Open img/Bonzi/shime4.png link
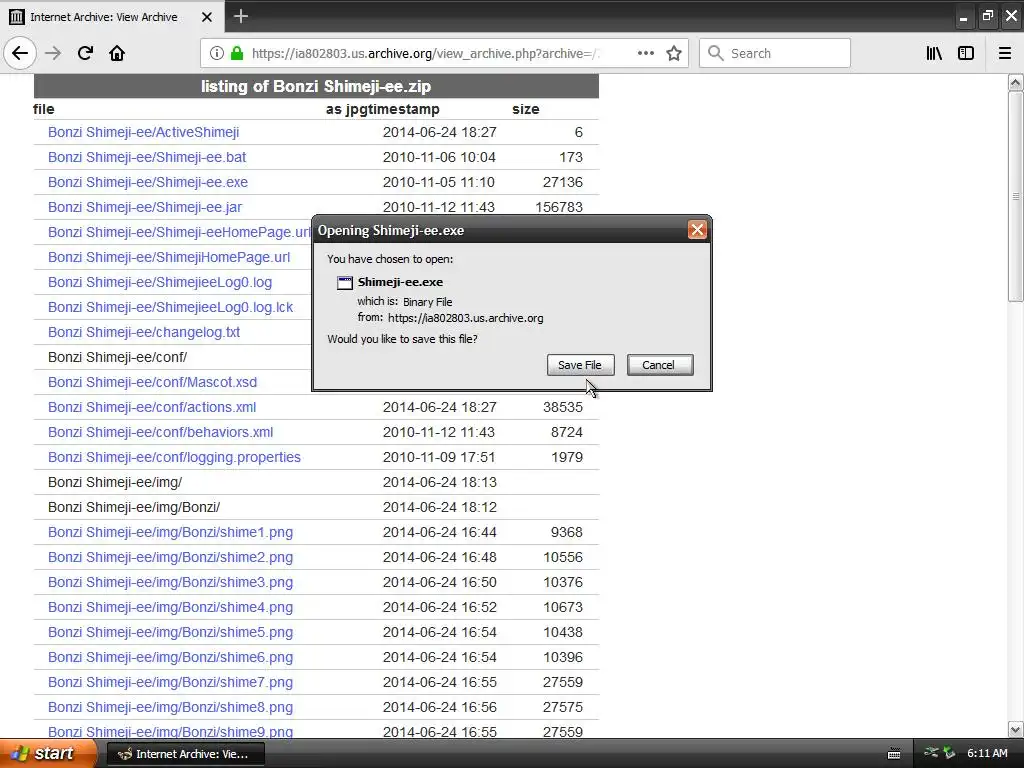Viewport: 1024px width, 768px height. tap(170, 607)
